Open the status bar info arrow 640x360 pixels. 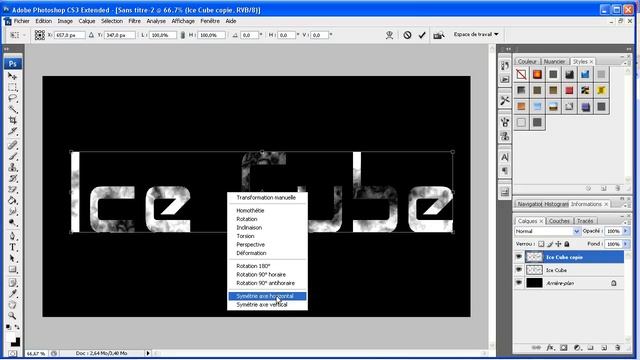coord(148,353)
